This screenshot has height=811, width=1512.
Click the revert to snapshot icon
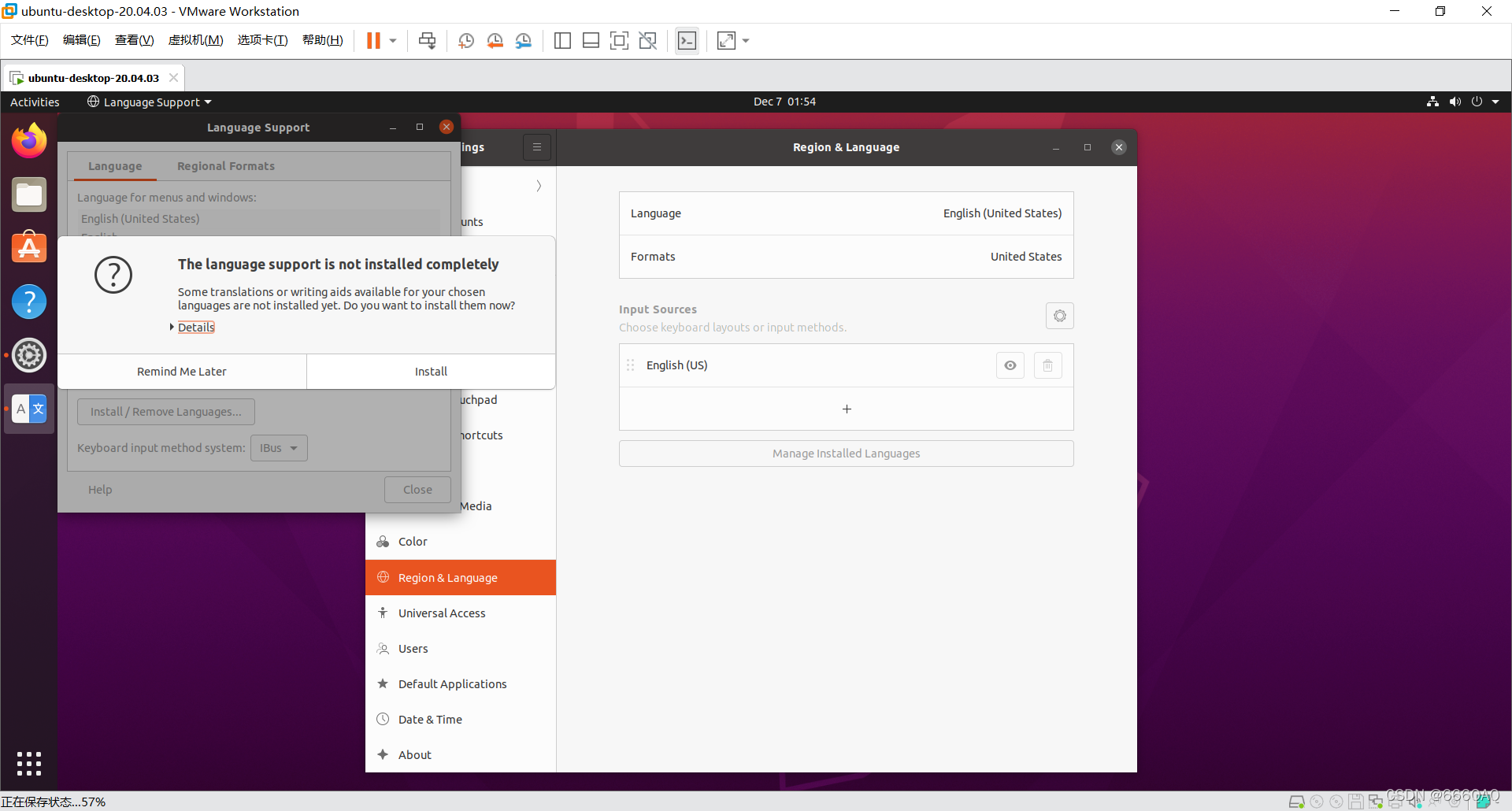pyautogui.click(x=495, y=40)
